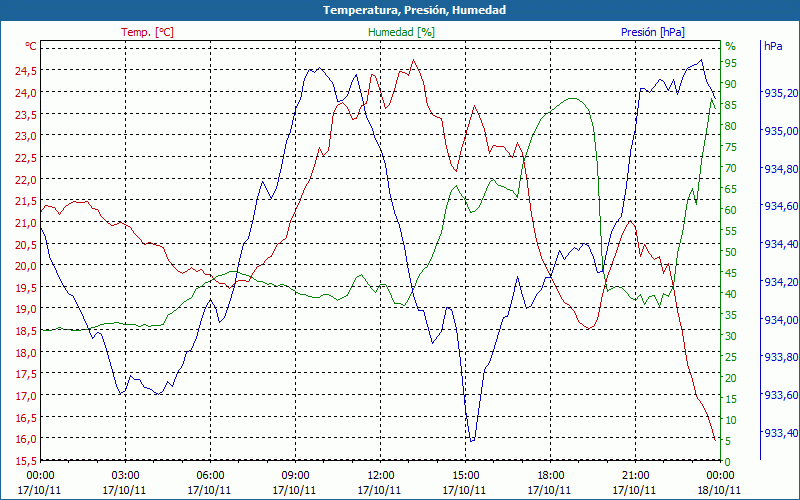Click pressure axis value 935,20
This screenshot has width=800, height=500.
(x=781, y=93)
